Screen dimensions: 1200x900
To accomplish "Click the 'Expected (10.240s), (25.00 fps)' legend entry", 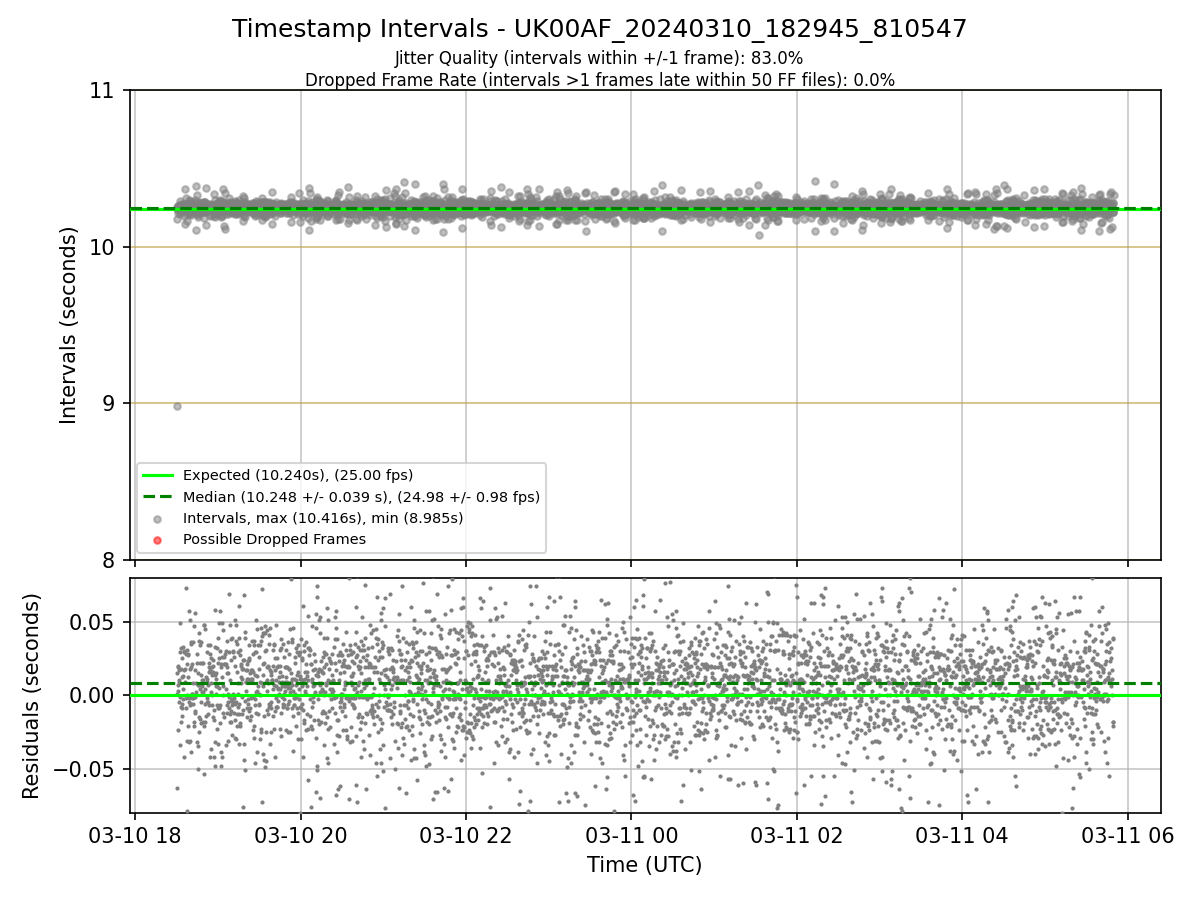I will (298, 475).
